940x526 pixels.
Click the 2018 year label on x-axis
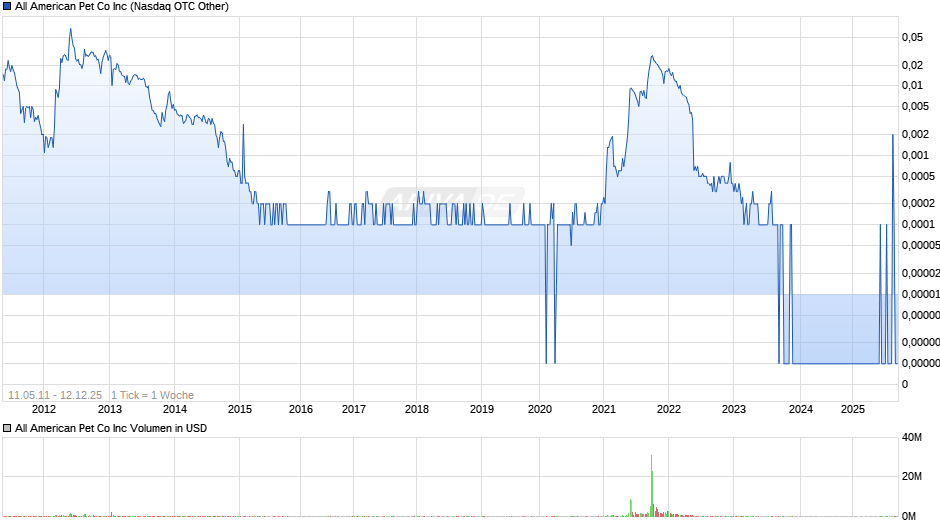tap(417, 409)
